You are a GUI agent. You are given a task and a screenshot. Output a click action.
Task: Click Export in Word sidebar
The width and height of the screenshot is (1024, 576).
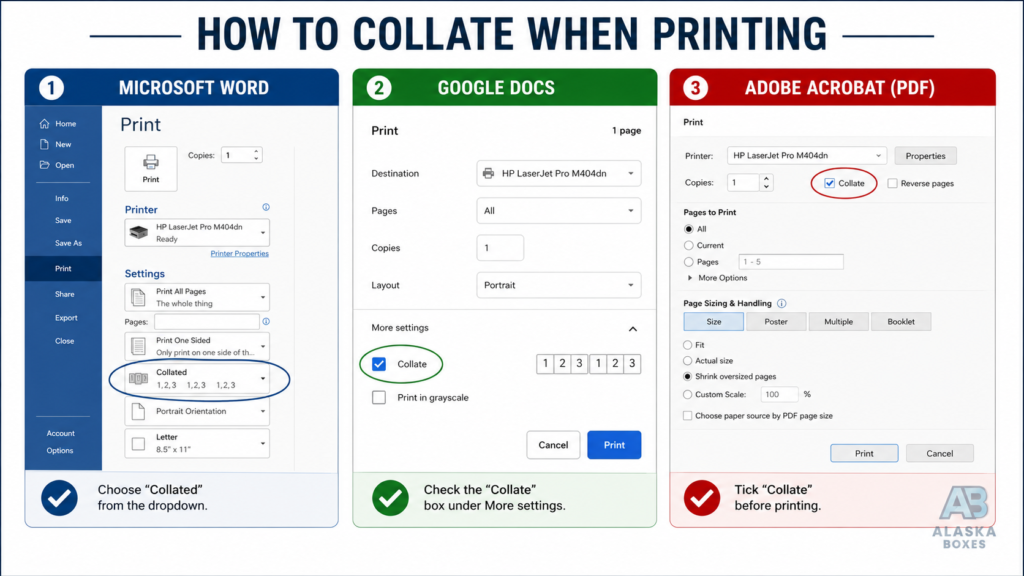[66, 318]
